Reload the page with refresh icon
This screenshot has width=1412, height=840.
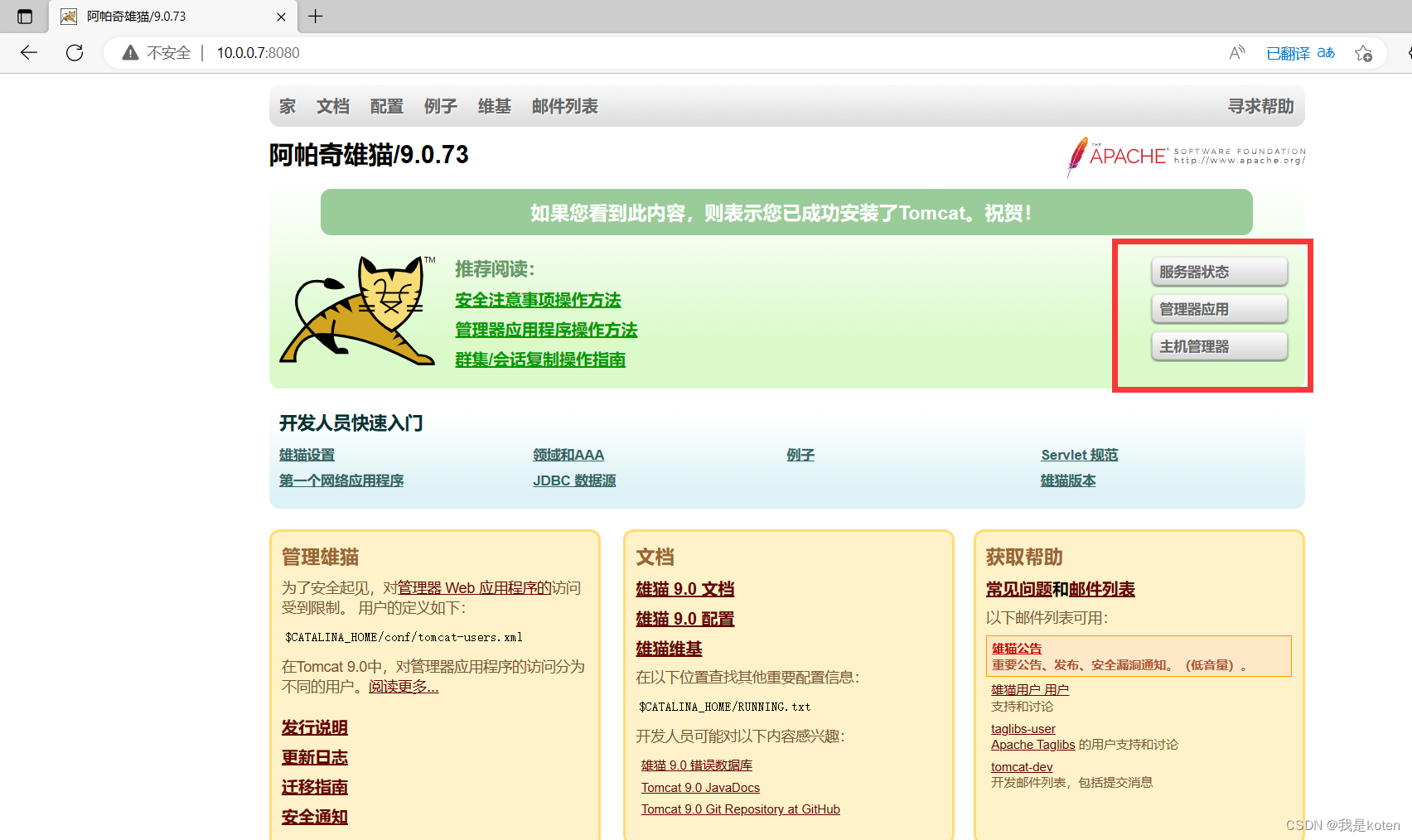click(75, 53)
